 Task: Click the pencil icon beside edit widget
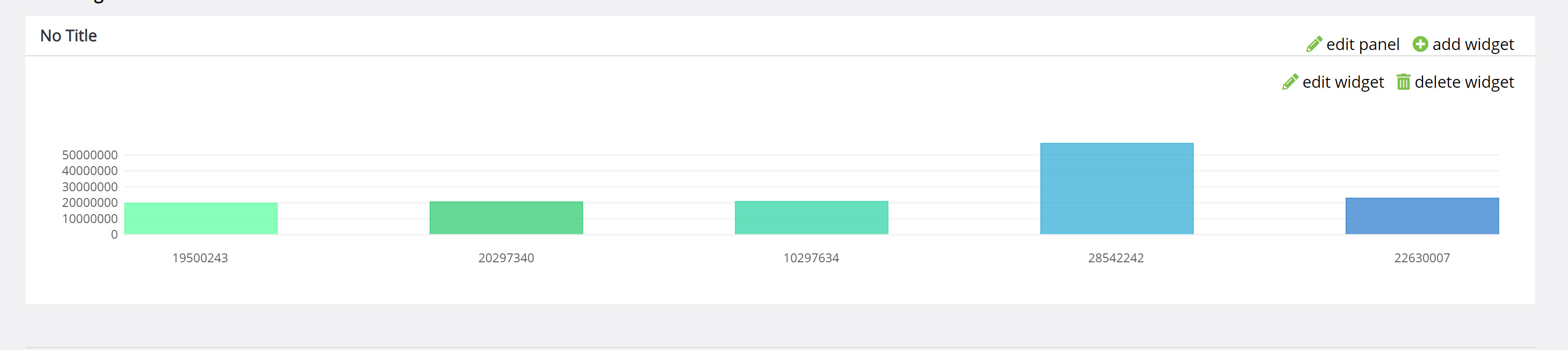1290,82
